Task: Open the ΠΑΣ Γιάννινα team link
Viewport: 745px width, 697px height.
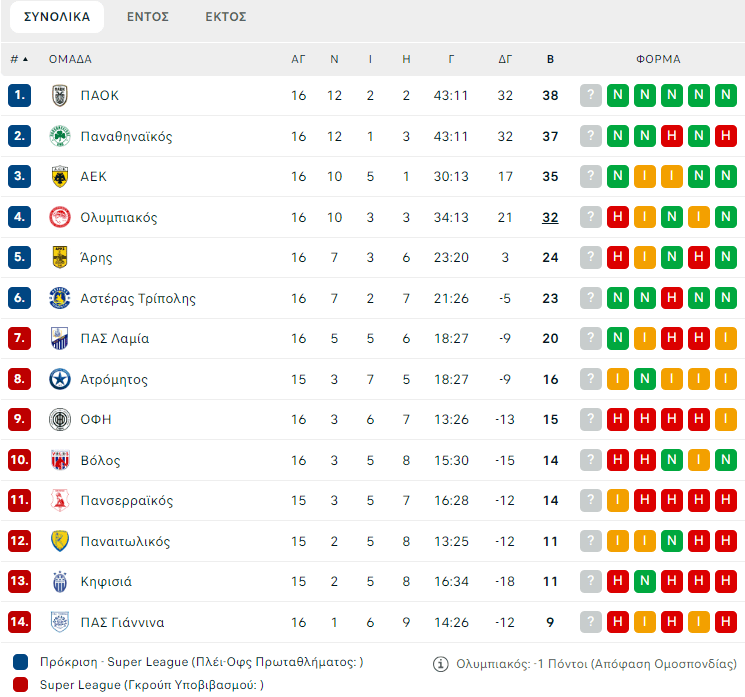Action: point(122,622)
